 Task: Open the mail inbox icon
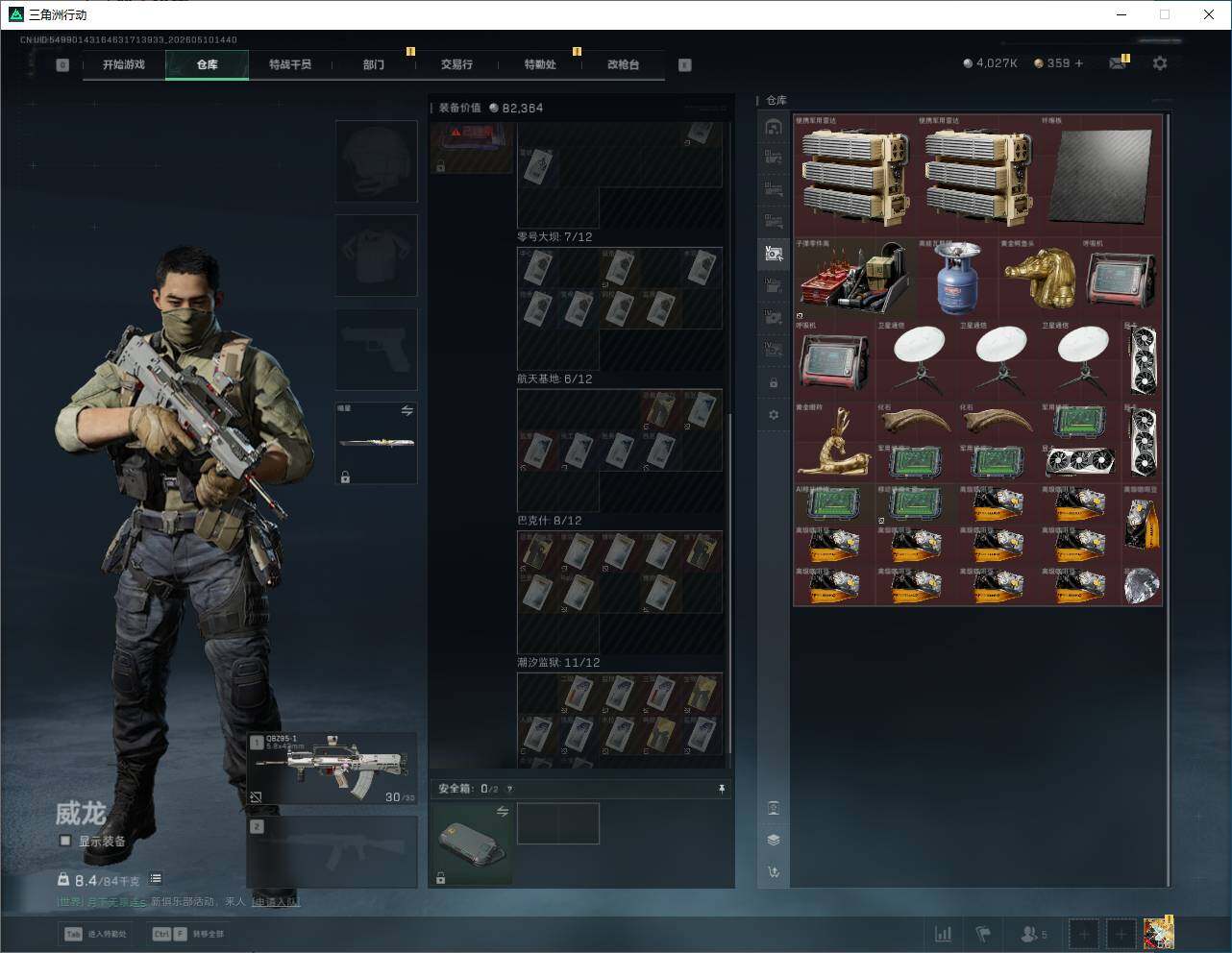tap(1118, 63)
